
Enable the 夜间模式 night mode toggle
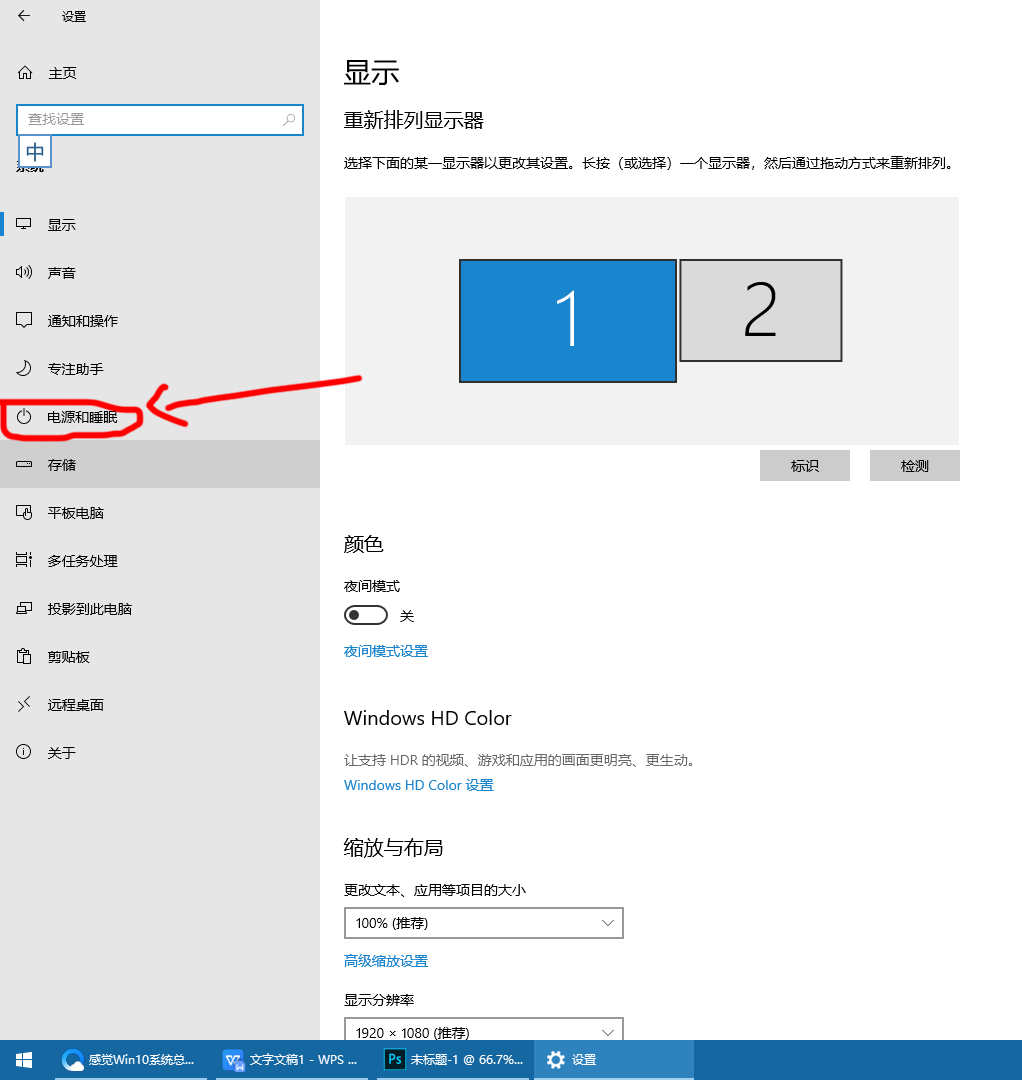click(x=366, y=614)
